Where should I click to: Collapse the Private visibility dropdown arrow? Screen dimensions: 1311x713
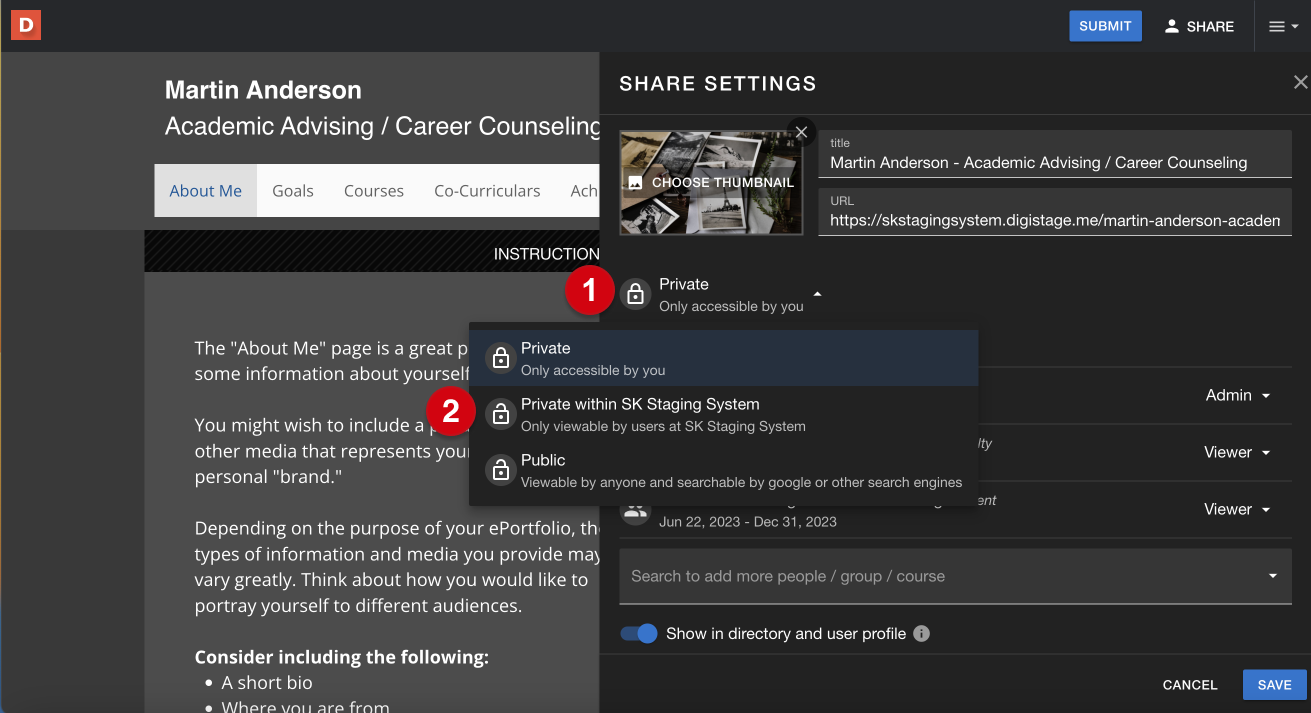tap(817, 294)
